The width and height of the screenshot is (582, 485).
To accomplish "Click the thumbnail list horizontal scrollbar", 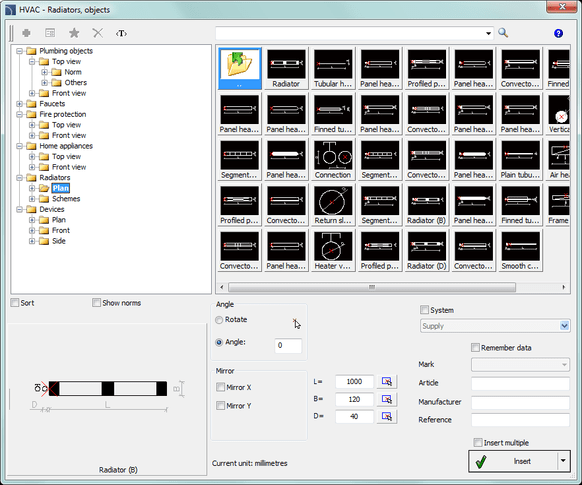I will pos(372,287).
